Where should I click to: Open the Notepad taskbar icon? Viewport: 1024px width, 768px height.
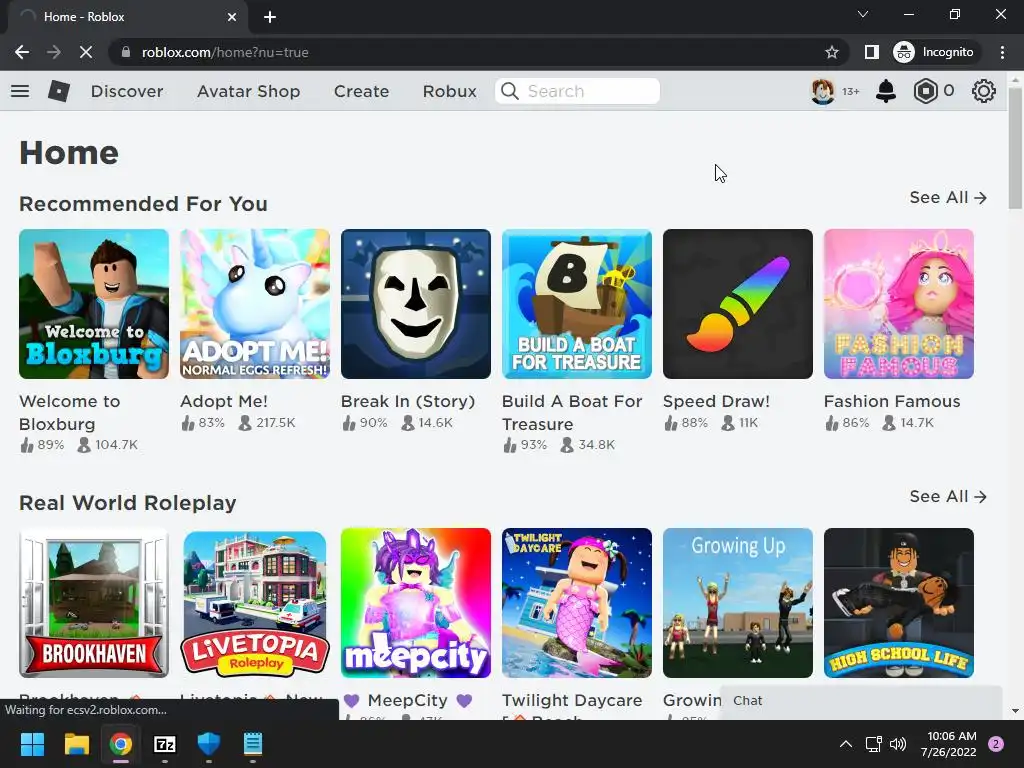[x=253, y=744]
